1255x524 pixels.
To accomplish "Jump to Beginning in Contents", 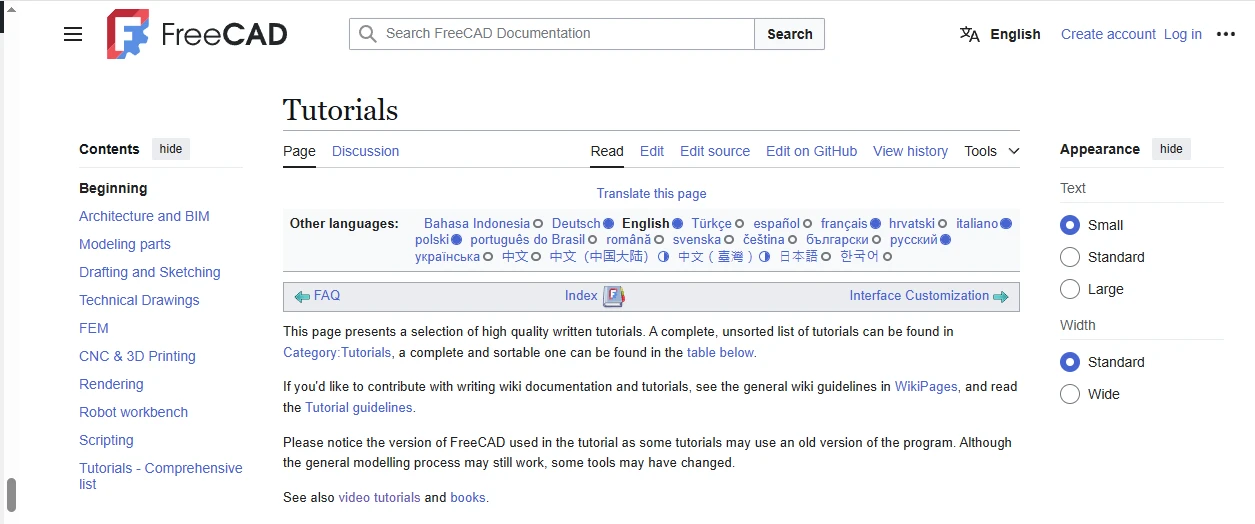I will point(113,188).
